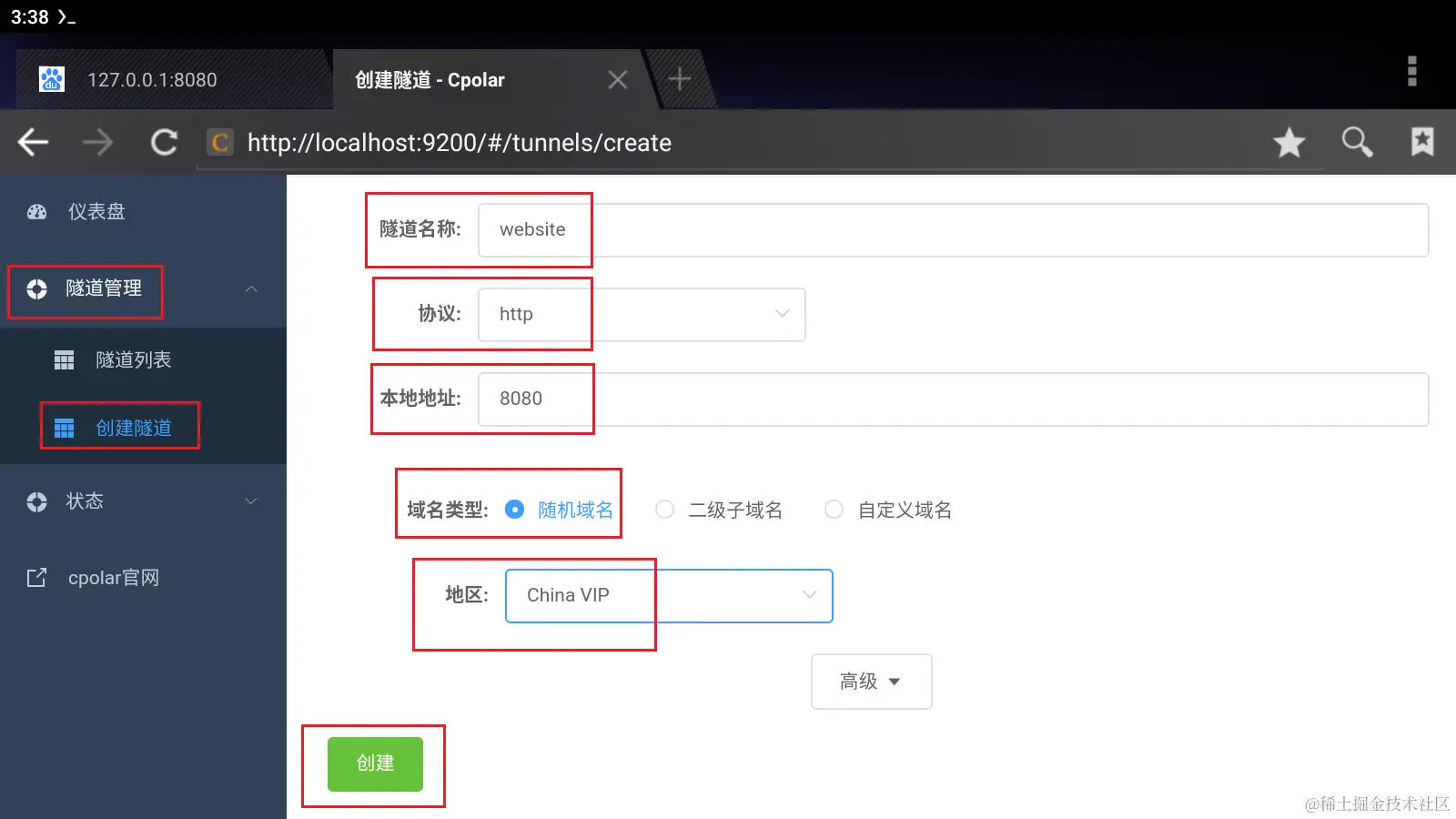The height and width of the screenshot is (819, 1456).
Task: Select the 随机域名 radio button
Action: coord(514,510)
